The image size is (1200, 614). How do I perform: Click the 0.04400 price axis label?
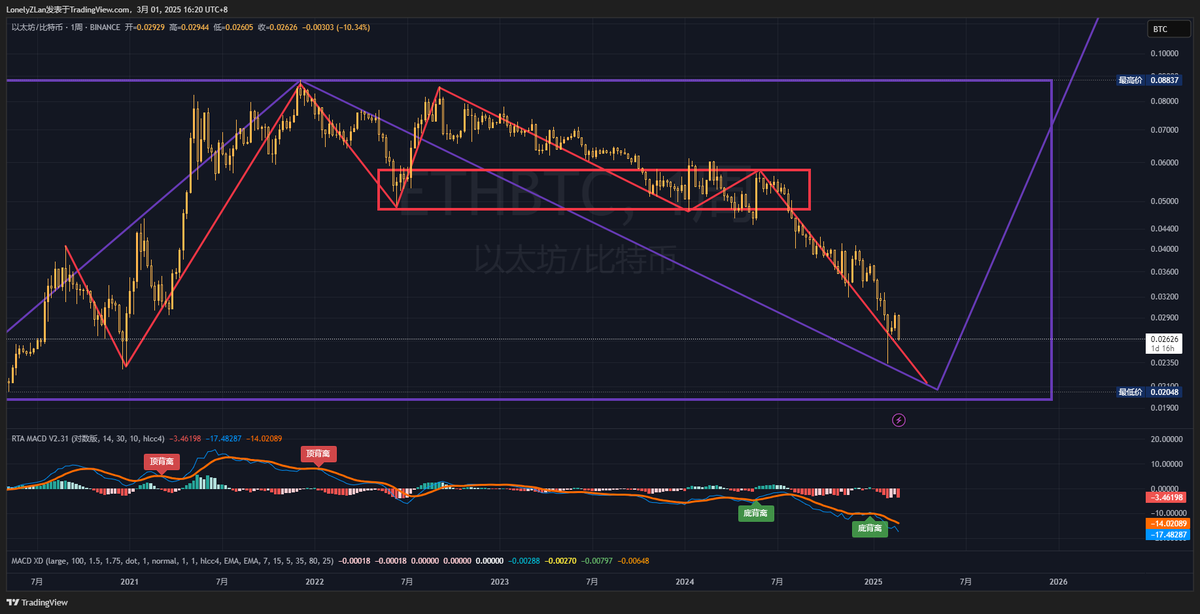point(1166,229)
